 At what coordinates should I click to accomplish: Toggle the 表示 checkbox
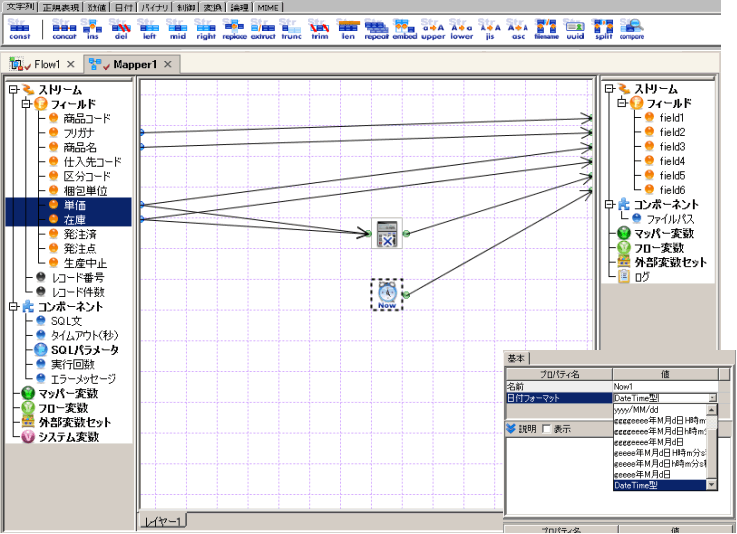546,429
